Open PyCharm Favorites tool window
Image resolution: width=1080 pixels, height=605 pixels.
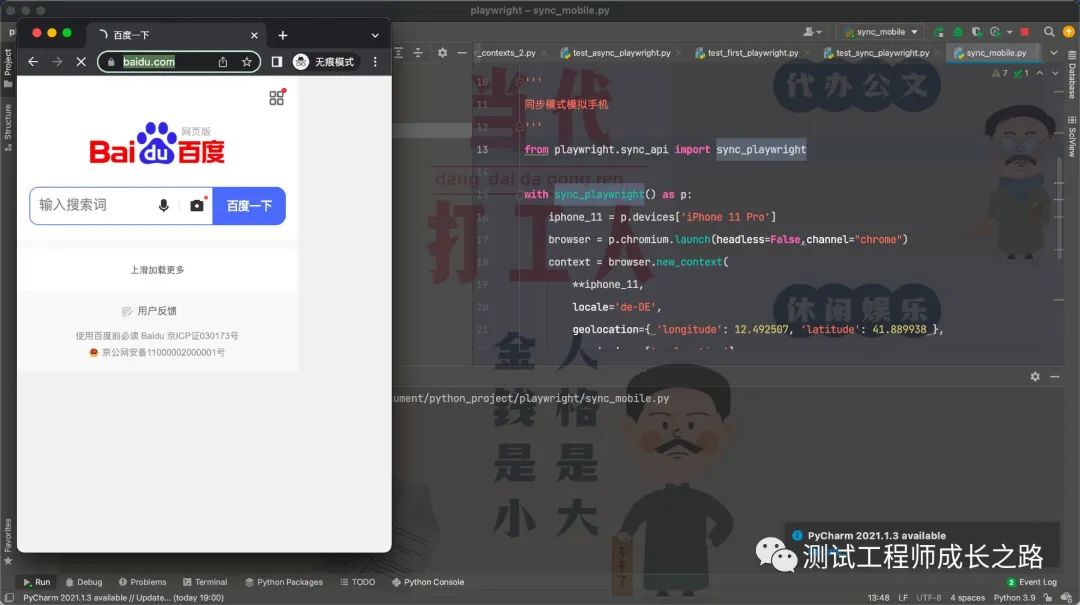(8, 542)
